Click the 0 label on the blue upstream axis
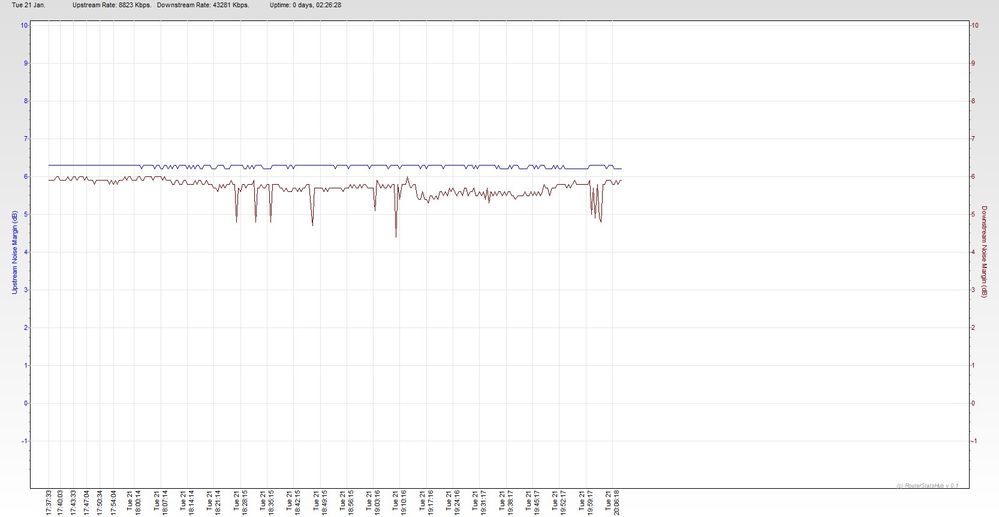This screenshot has width=999, height=517. coord(25,404)
